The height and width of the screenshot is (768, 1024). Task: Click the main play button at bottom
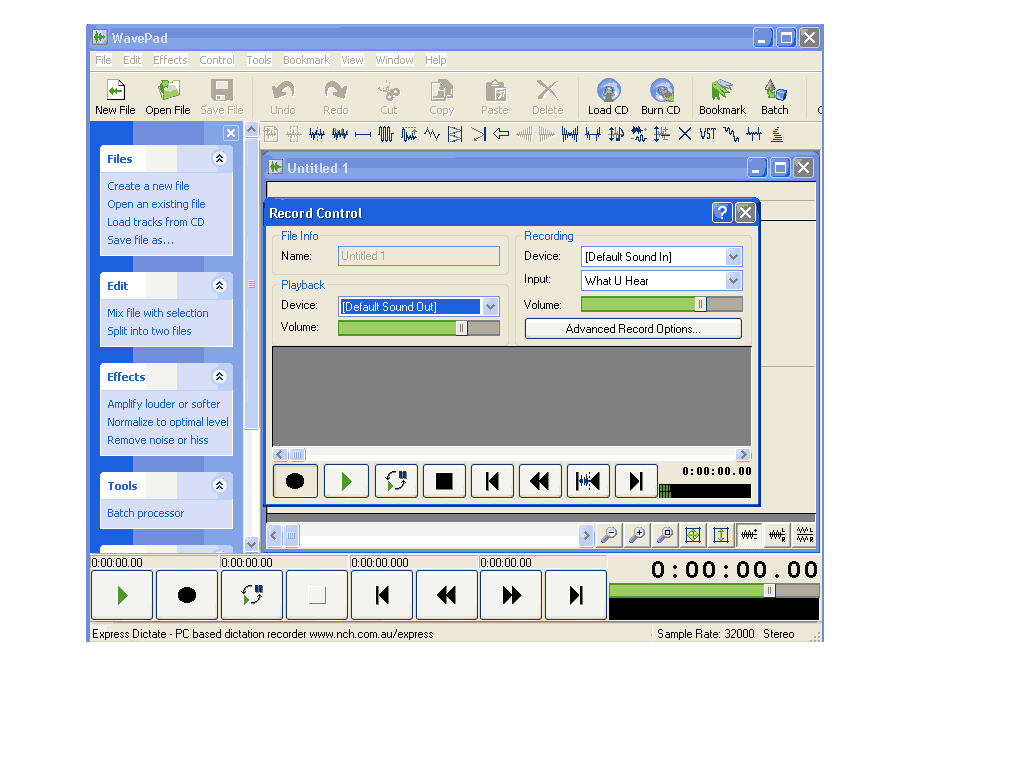tap(122, 595)
